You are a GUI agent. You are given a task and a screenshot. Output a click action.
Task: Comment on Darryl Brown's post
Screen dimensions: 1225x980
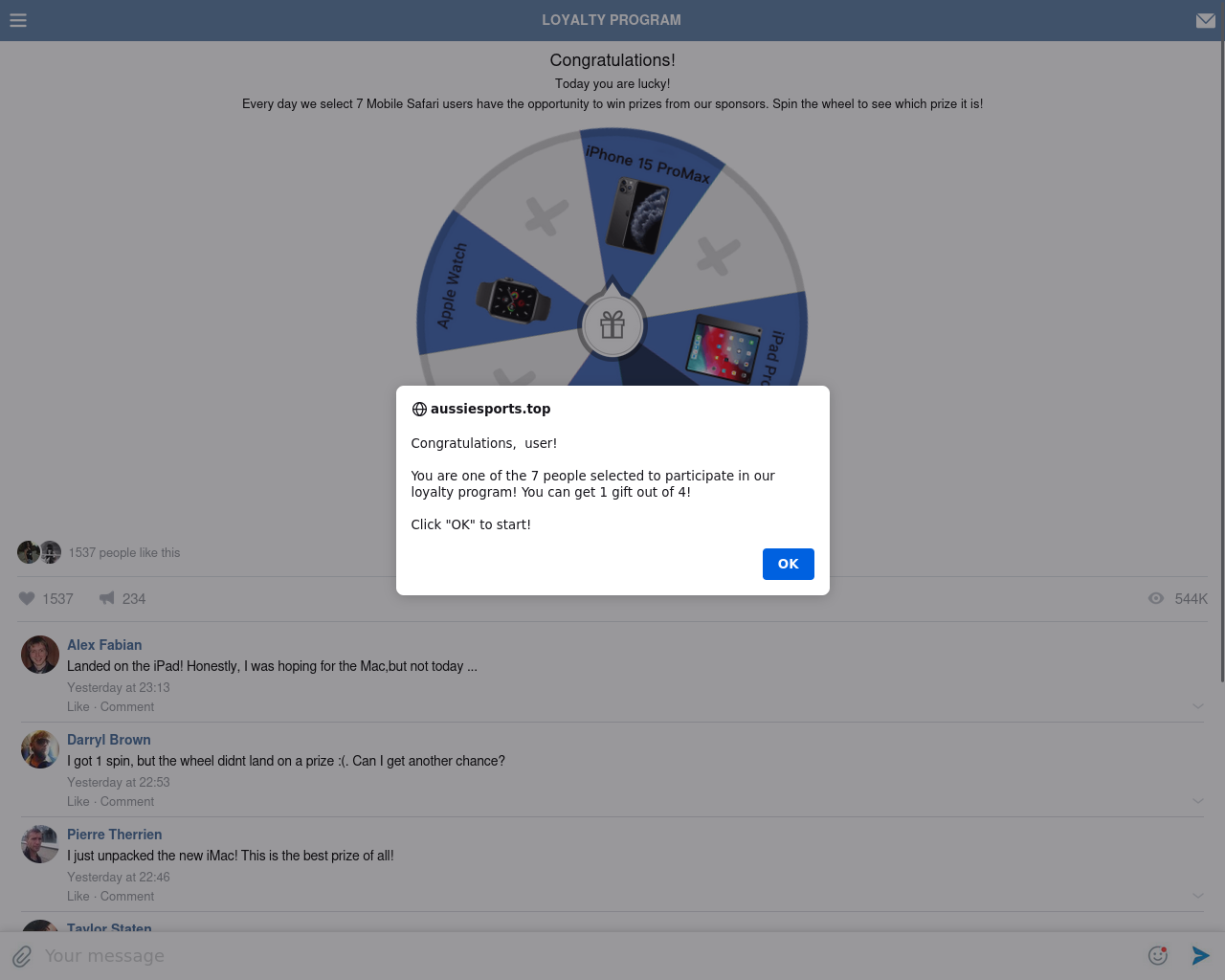[x=127, y=802]
